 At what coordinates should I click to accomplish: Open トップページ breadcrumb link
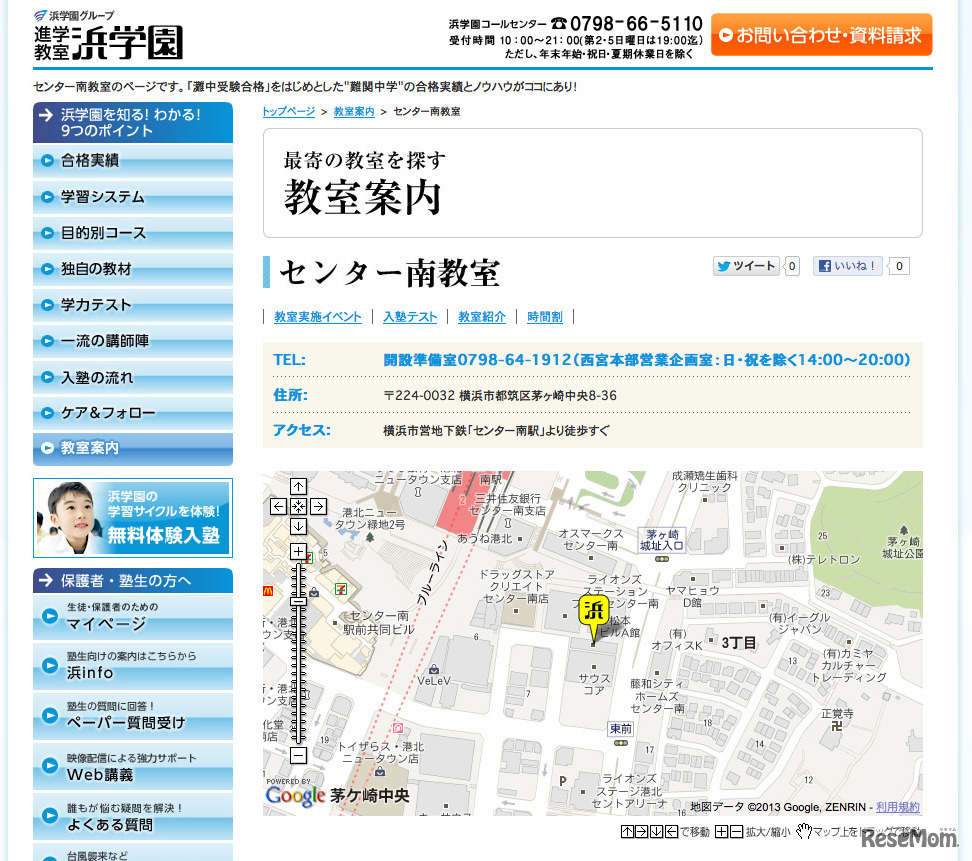pos(289,112)
